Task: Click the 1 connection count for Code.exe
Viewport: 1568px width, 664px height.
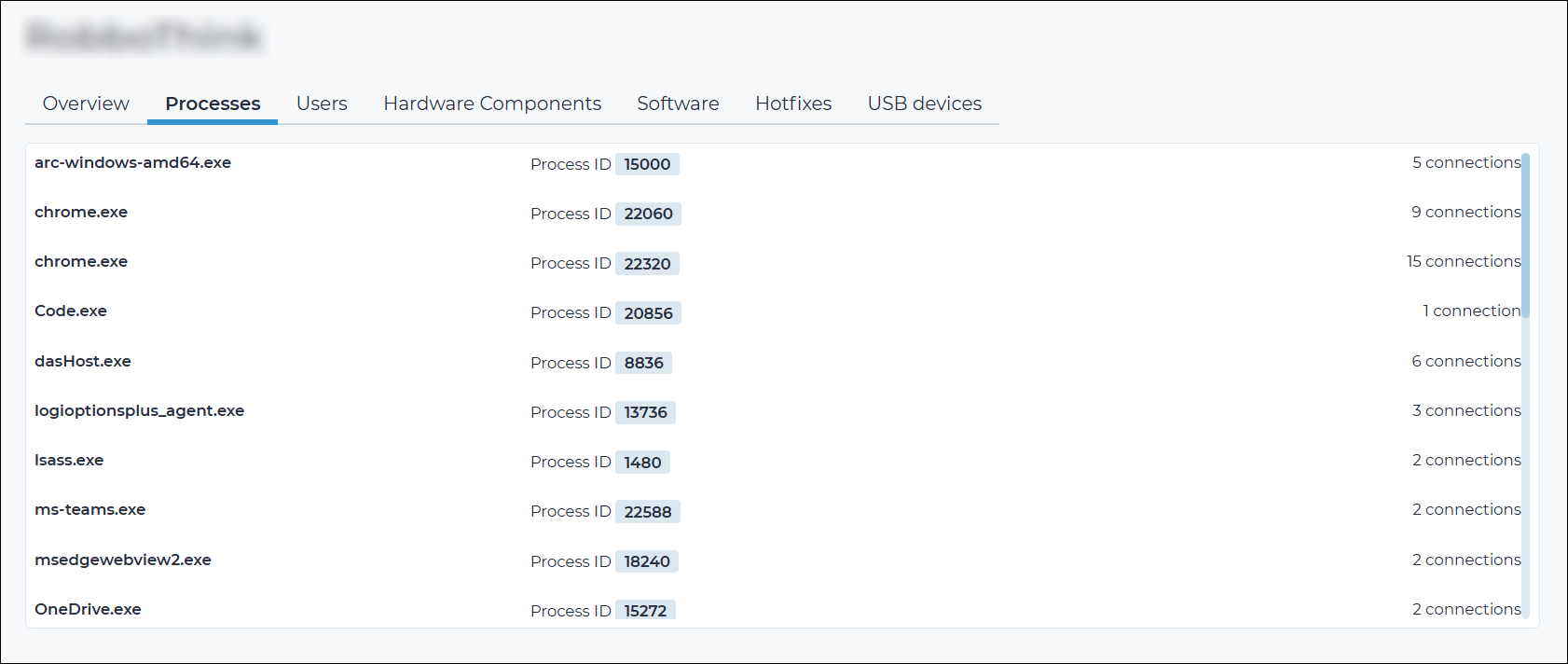Action: 1472,311
